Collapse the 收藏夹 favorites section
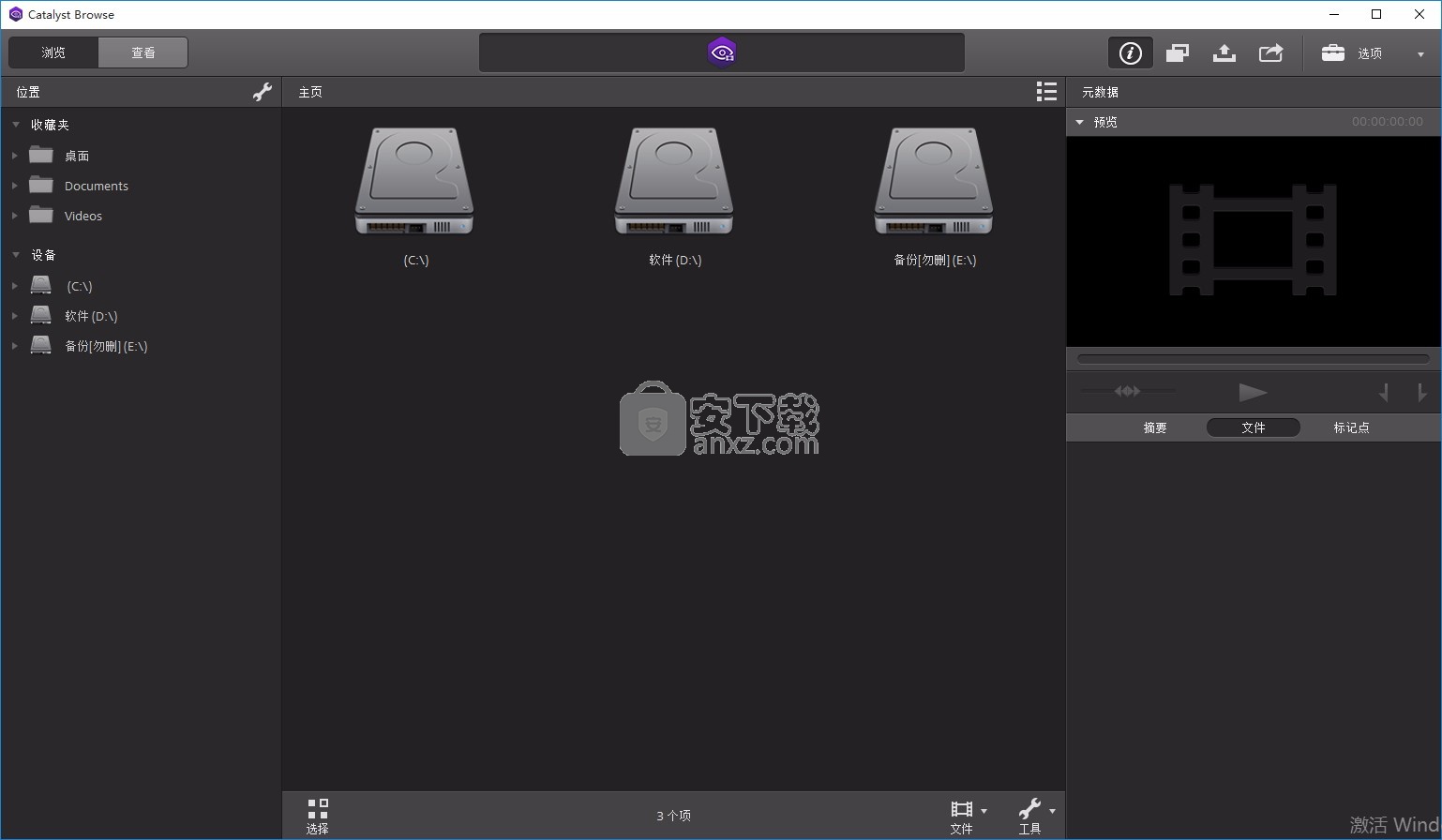The height and width of the screenshot is (840, 1442). pos(16,125)
